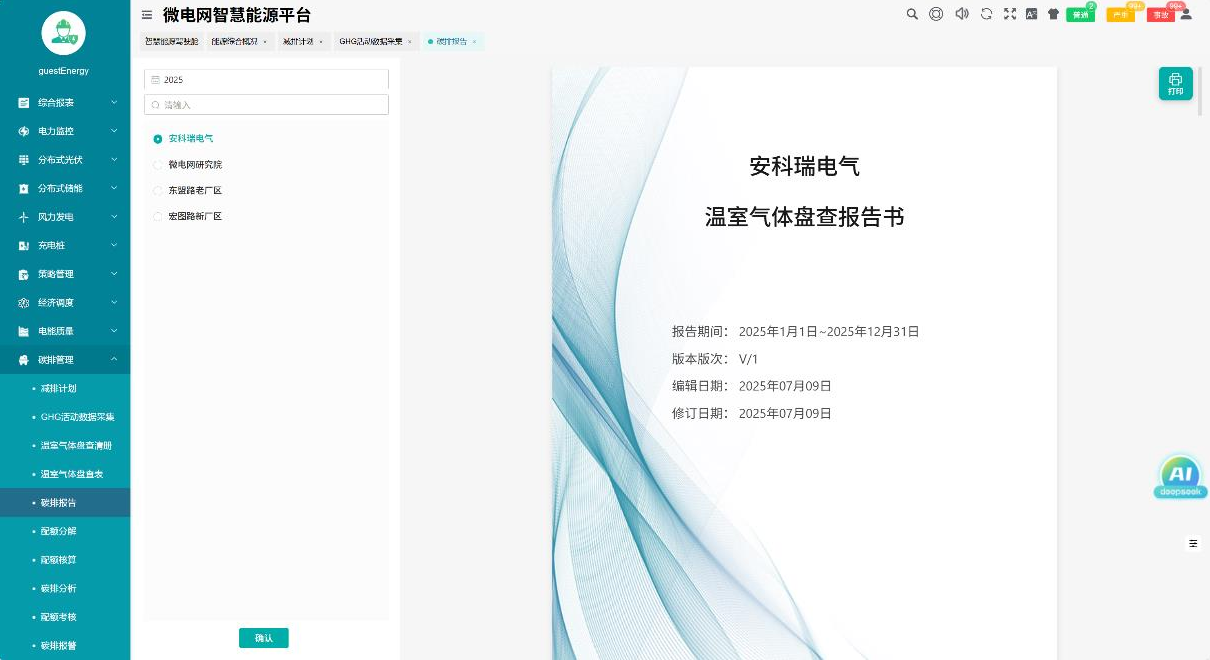The width and height of the screenshot is (1210, 660).
Task: Click the 确认 confirm button
Action: coord(264,638)
